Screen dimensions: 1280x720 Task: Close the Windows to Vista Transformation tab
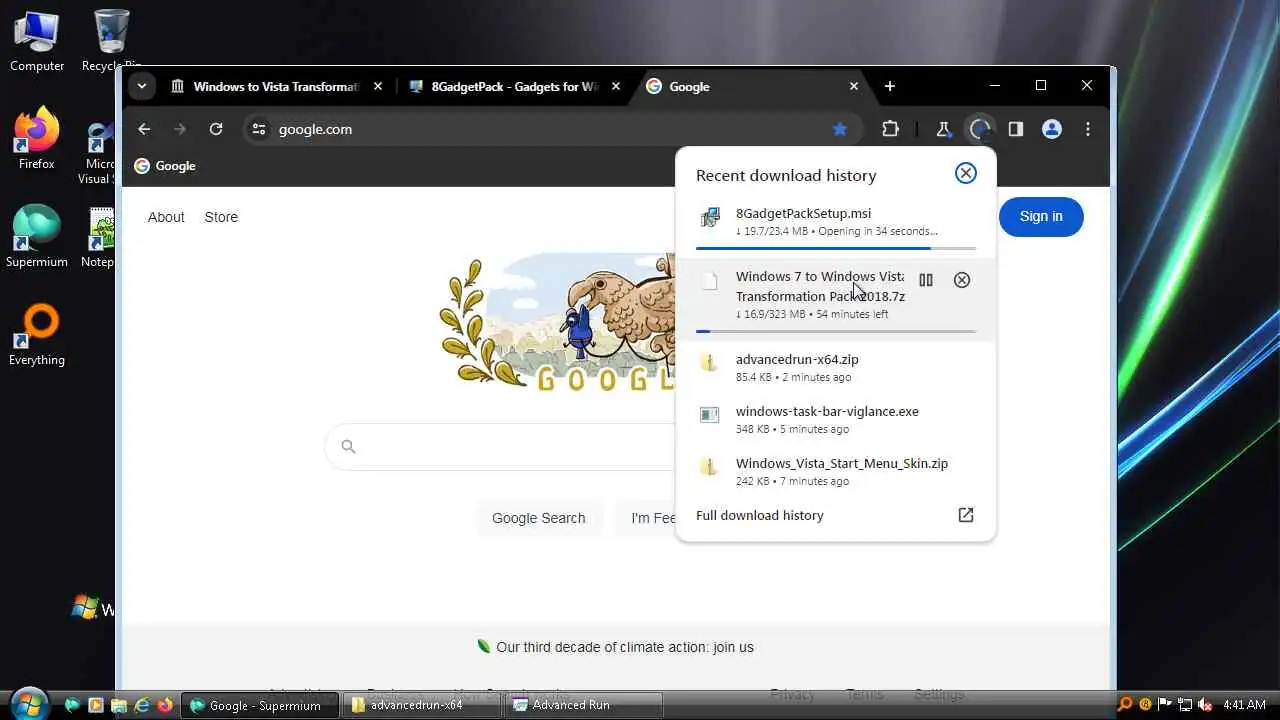point(378,87)
